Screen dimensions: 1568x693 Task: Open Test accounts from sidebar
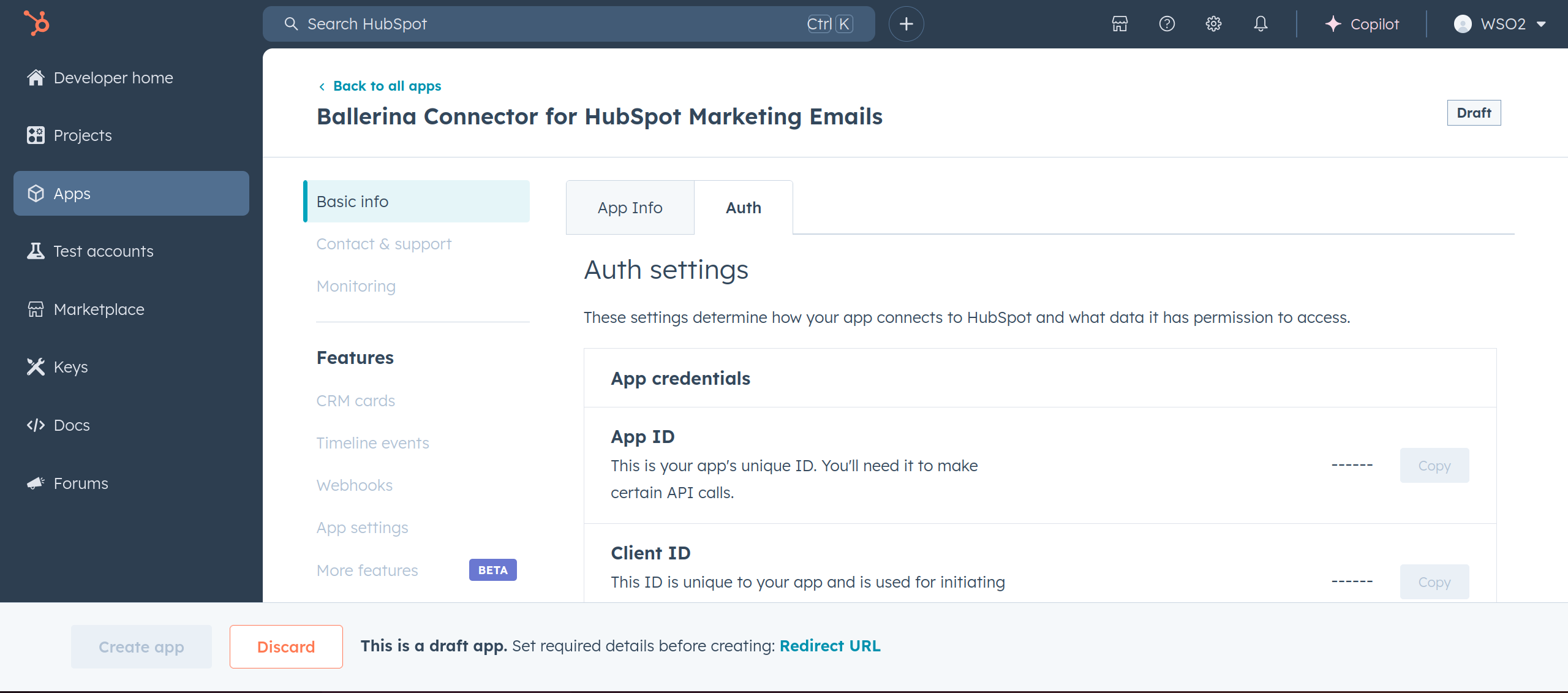[x=103, y=251]
